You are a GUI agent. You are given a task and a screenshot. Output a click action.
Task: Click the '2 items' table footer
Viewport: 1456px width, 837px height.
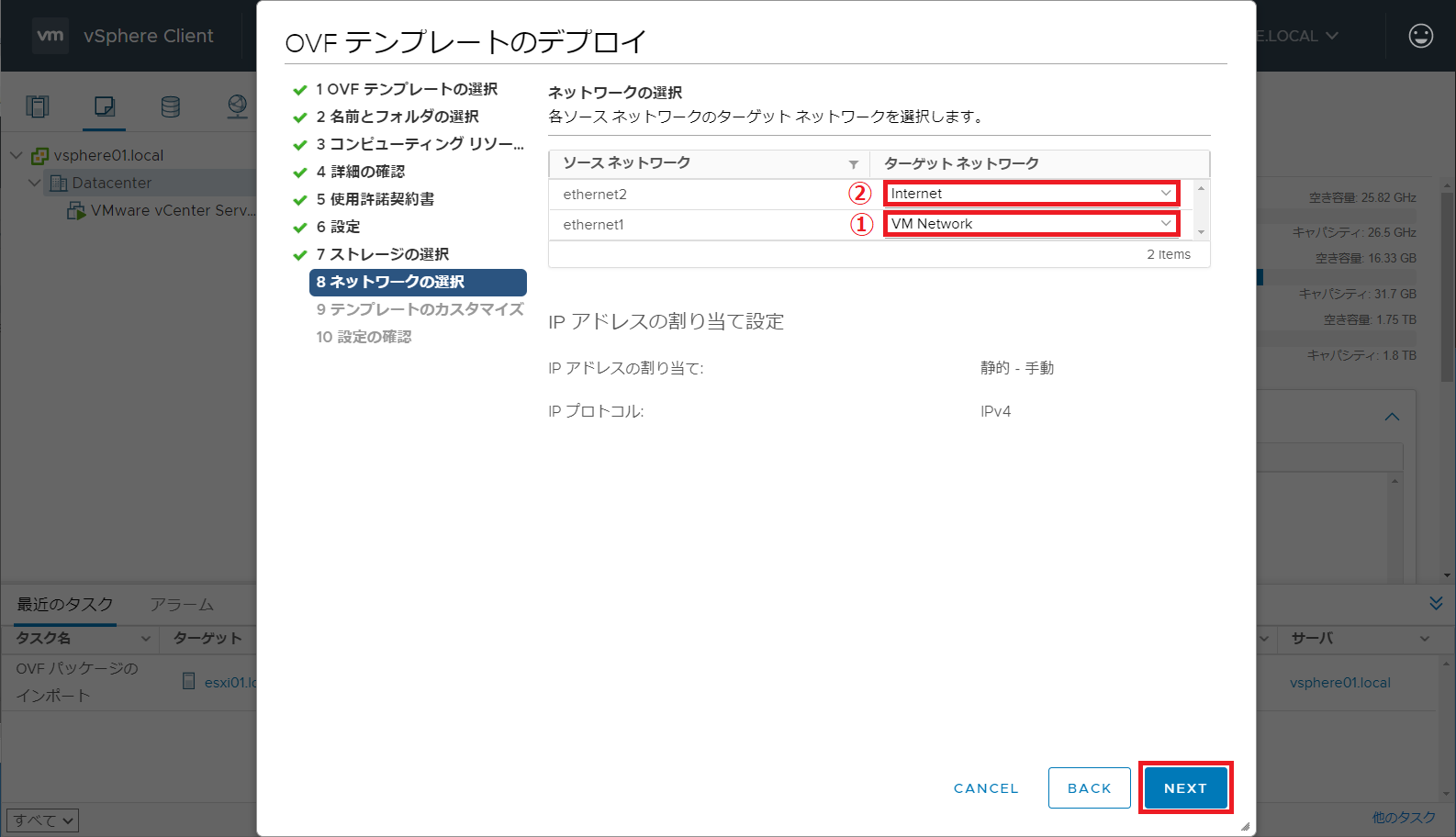(1168, 254)
